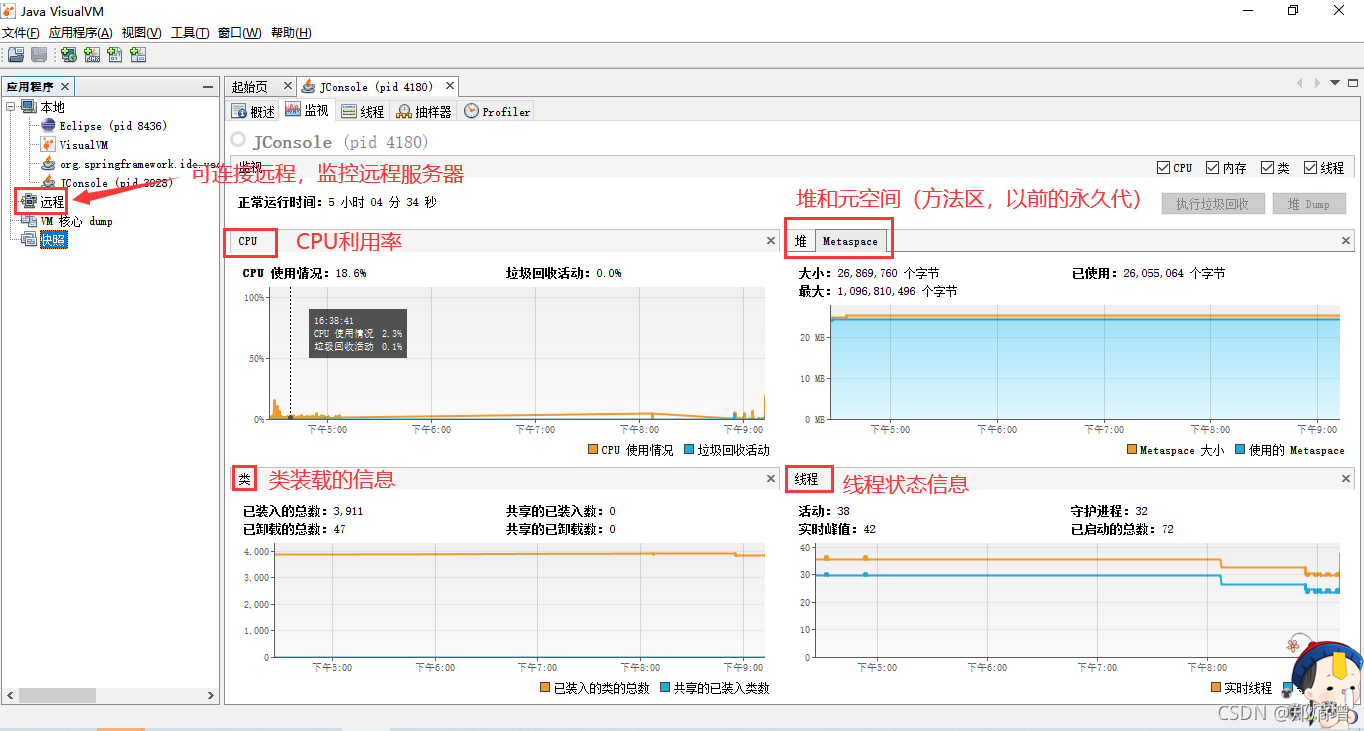Close the 应用程序 side panel
1364x731 pixels.
65,87
